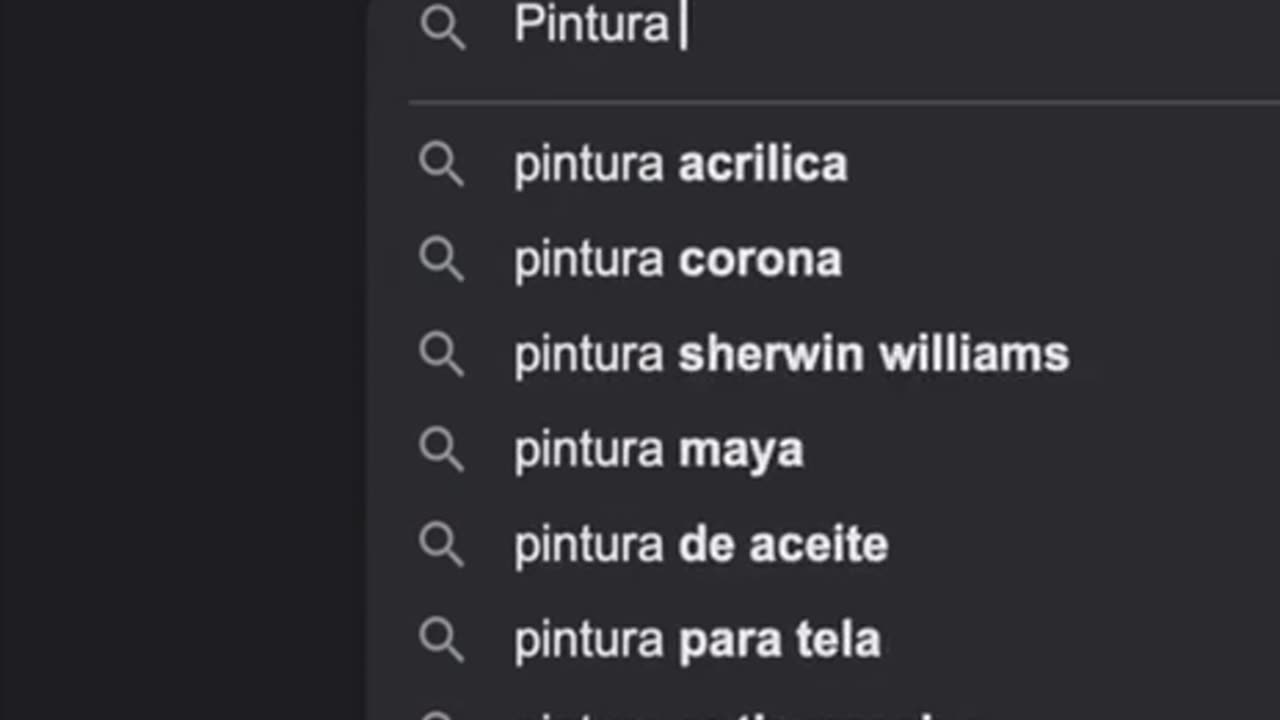This screenshot has width=1280, height=720.
Task: Choose the "pintura de aceite" suggestion
Action: [700, 544]
